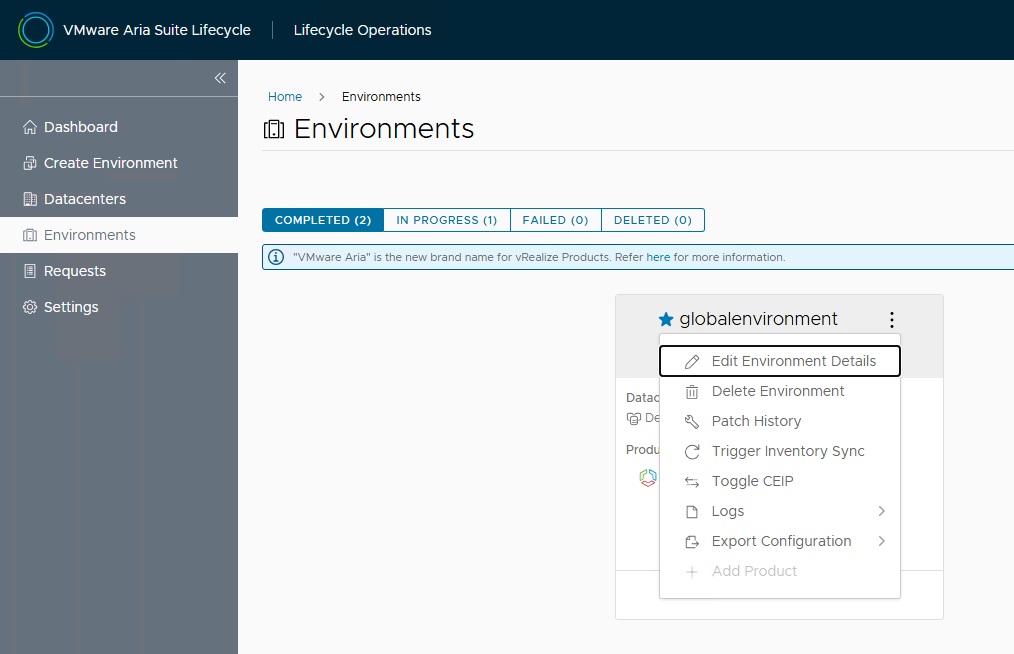Click the Patch History wrench icon

(x=692, y=422)
